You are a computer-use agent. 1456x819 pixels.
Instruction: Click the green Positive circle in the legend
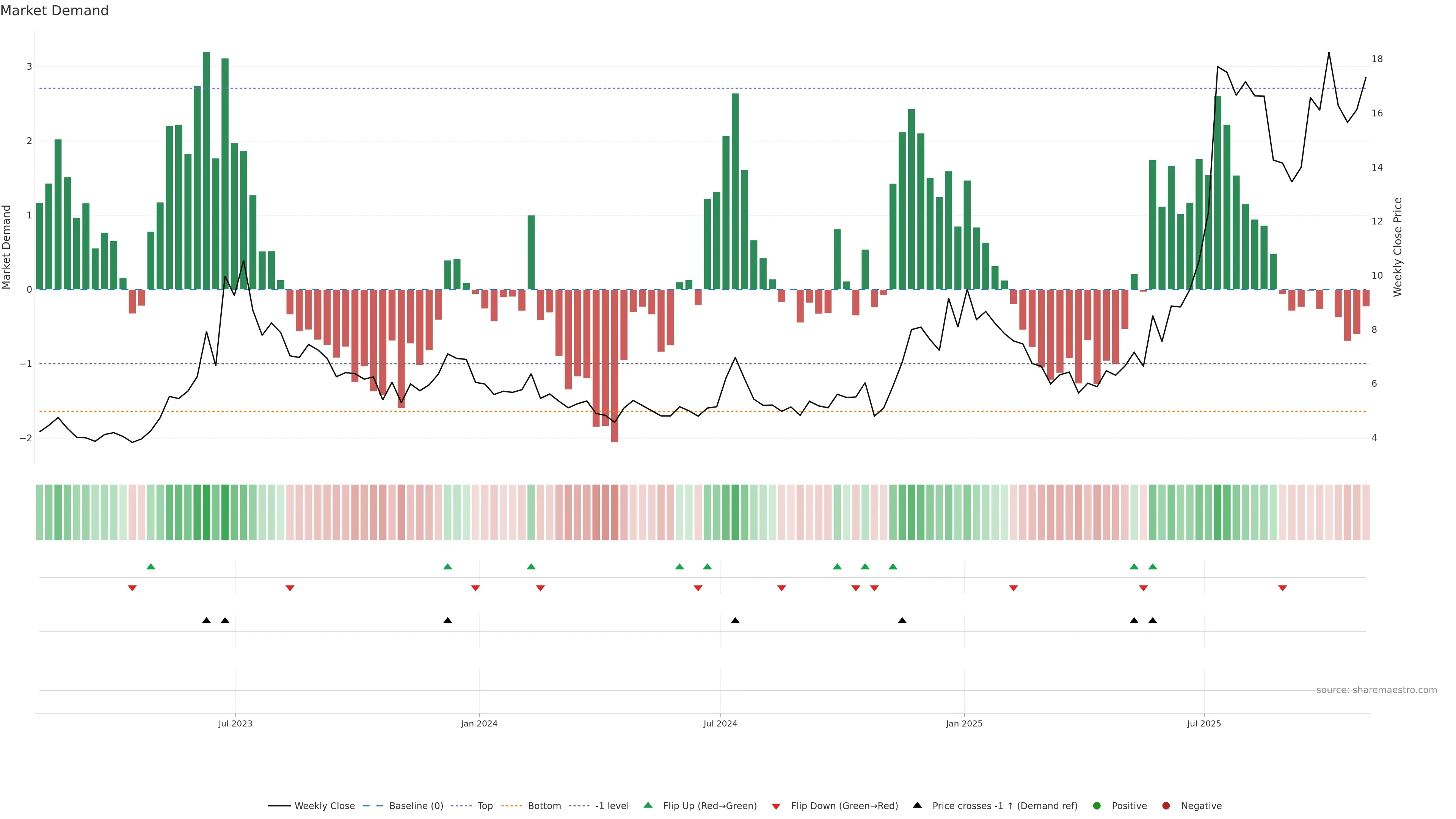tap(1097, 805)
